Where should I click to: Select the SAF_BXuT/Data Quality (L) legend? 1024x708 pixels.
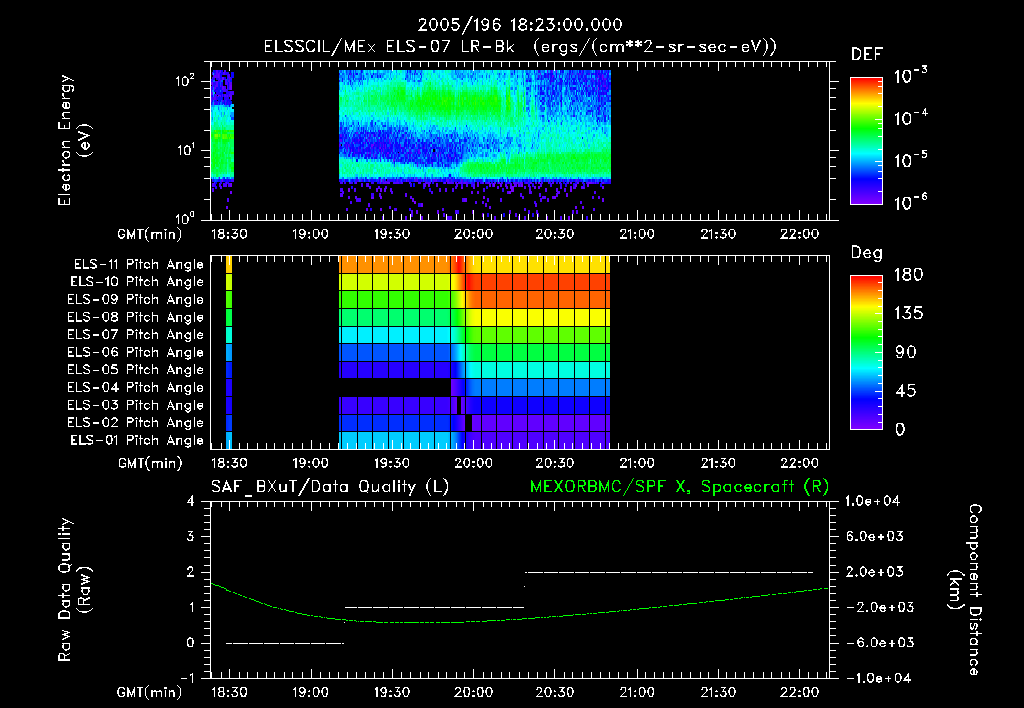[x=330, y=487]
